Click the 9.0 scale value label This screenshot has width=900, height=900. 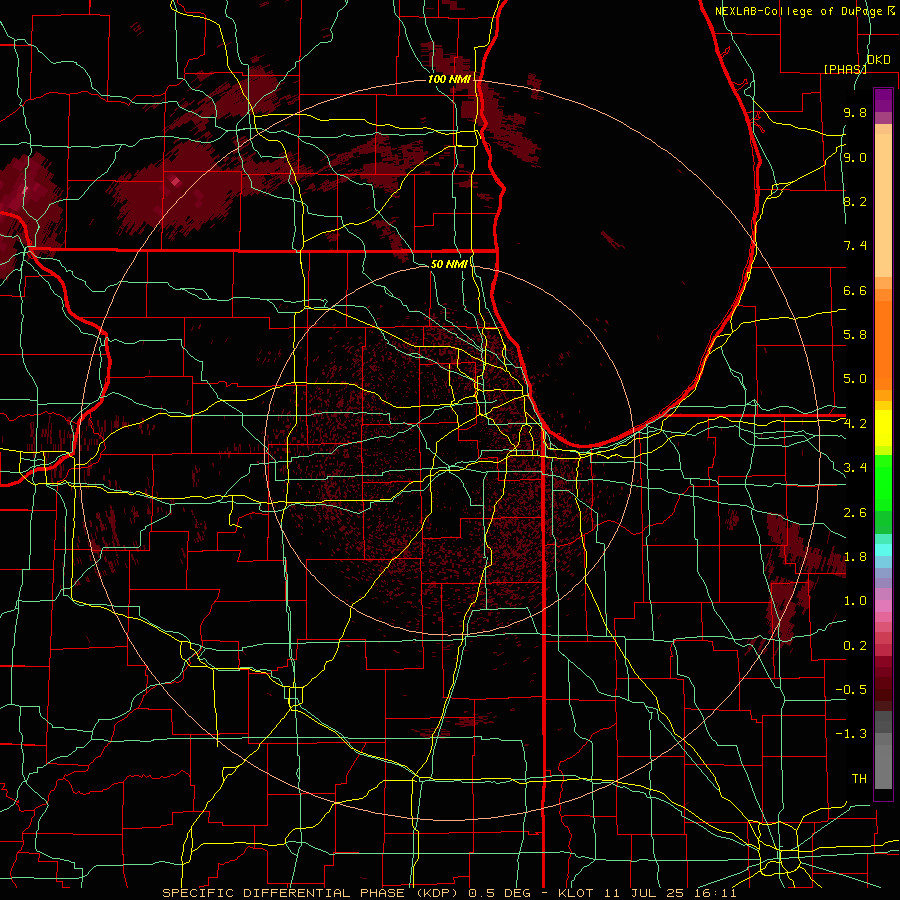pyautogui.click(x=855, y=158)
